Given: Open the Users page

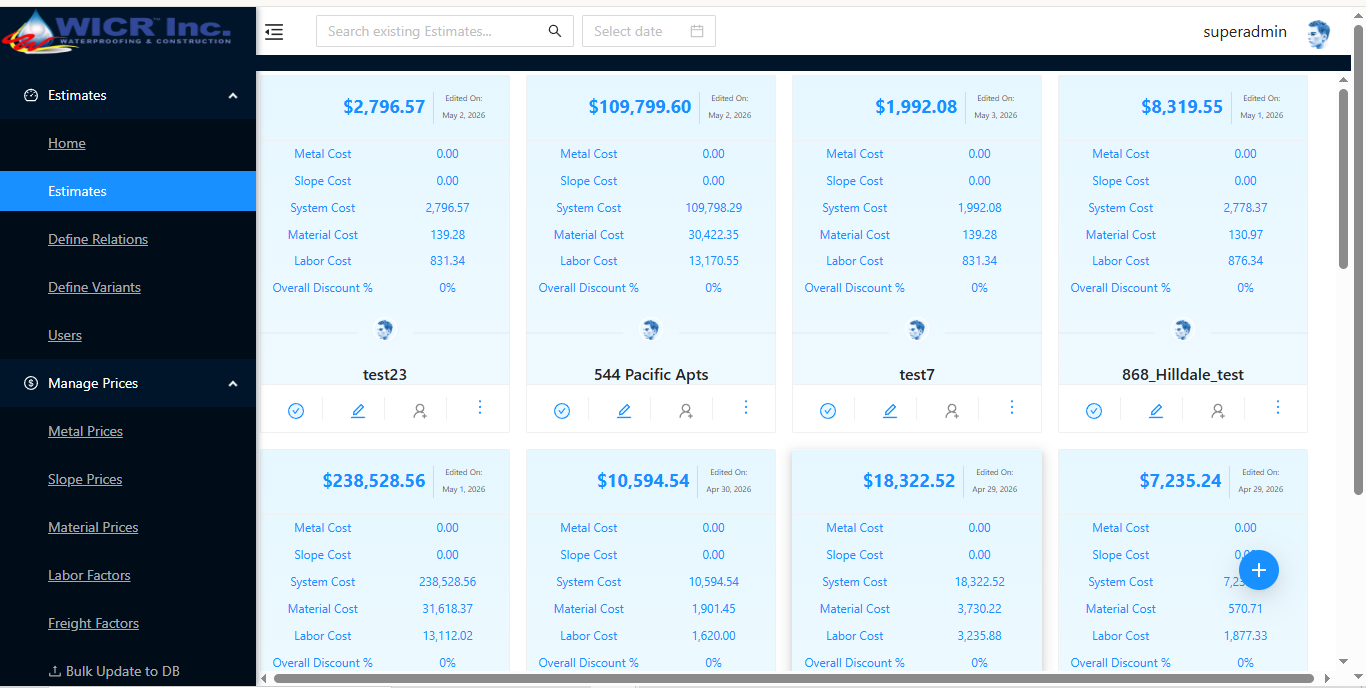Looking at the screenshot, I should click(65, 335).
